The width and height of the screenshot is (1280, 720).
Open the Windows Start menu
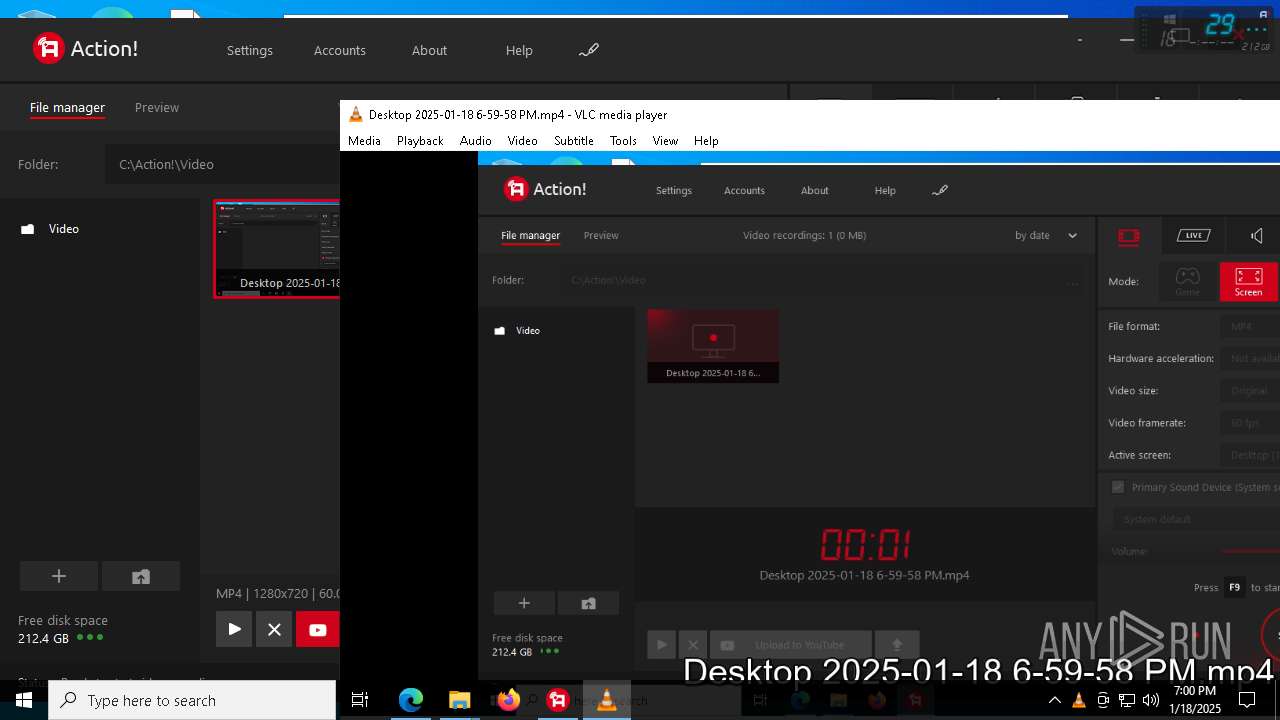pyautogui.click(x=24, y=700)
